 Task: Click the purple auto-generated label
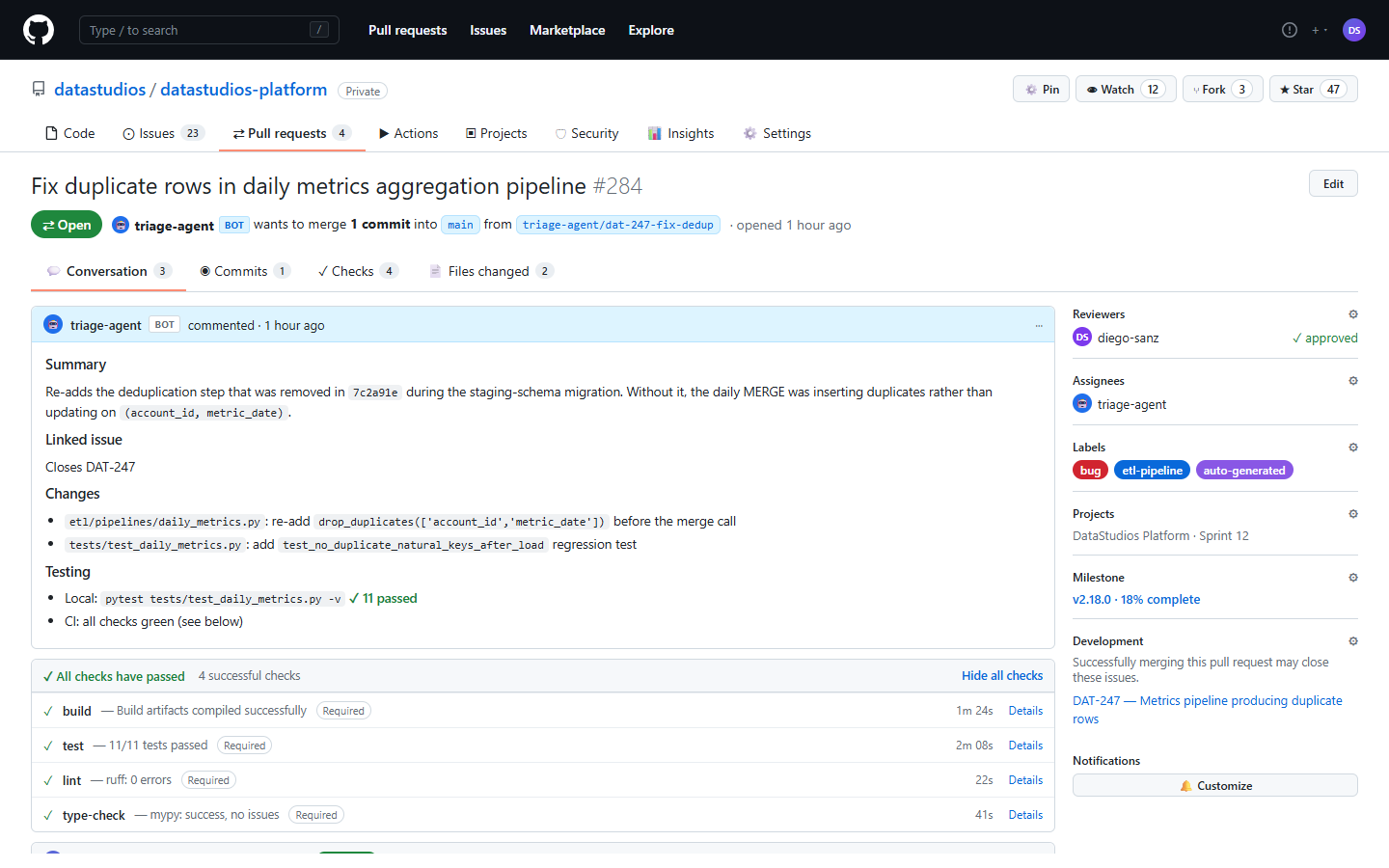coord(1244,471)
